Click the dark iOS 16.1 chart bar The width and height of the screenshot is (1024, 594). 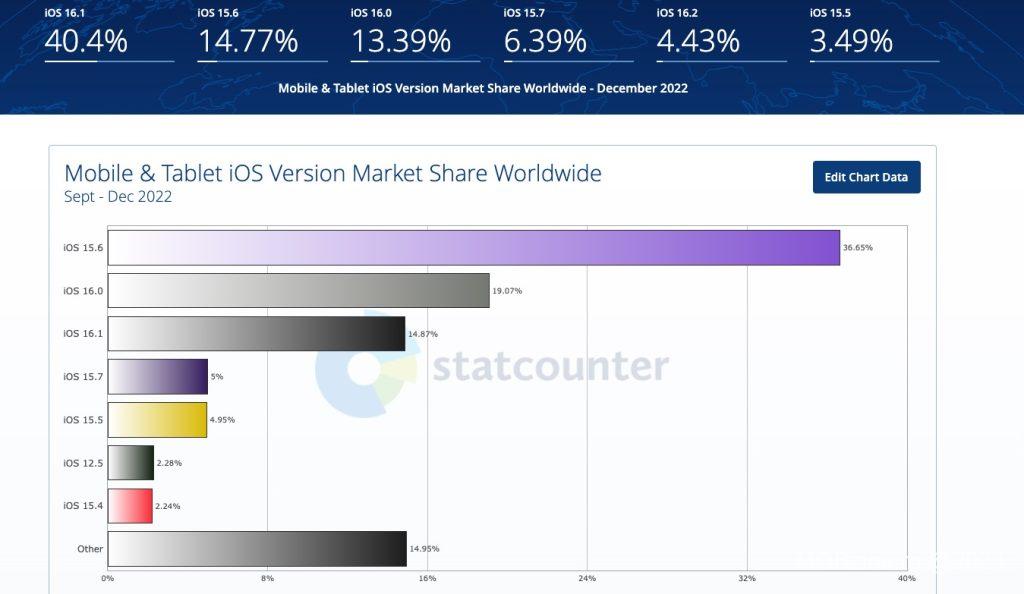(x=256, y=334)
